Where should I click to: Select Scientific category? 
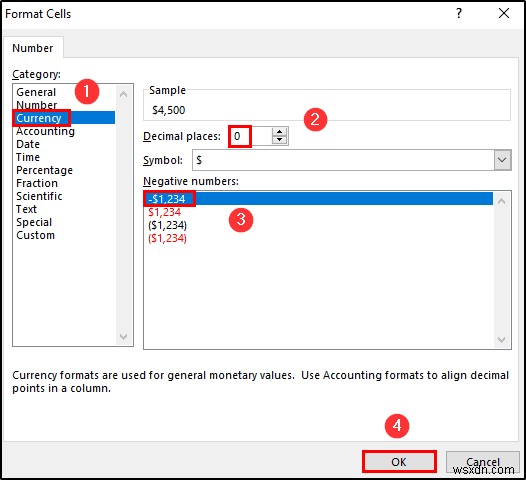39,196
